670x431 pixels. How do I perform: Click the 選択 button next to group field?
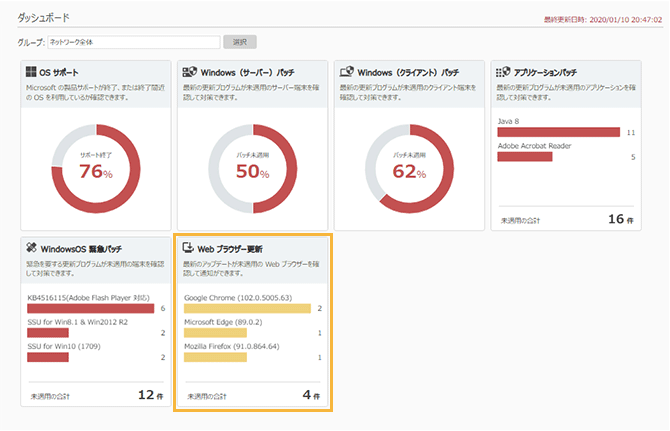click(x=240, y=42)
